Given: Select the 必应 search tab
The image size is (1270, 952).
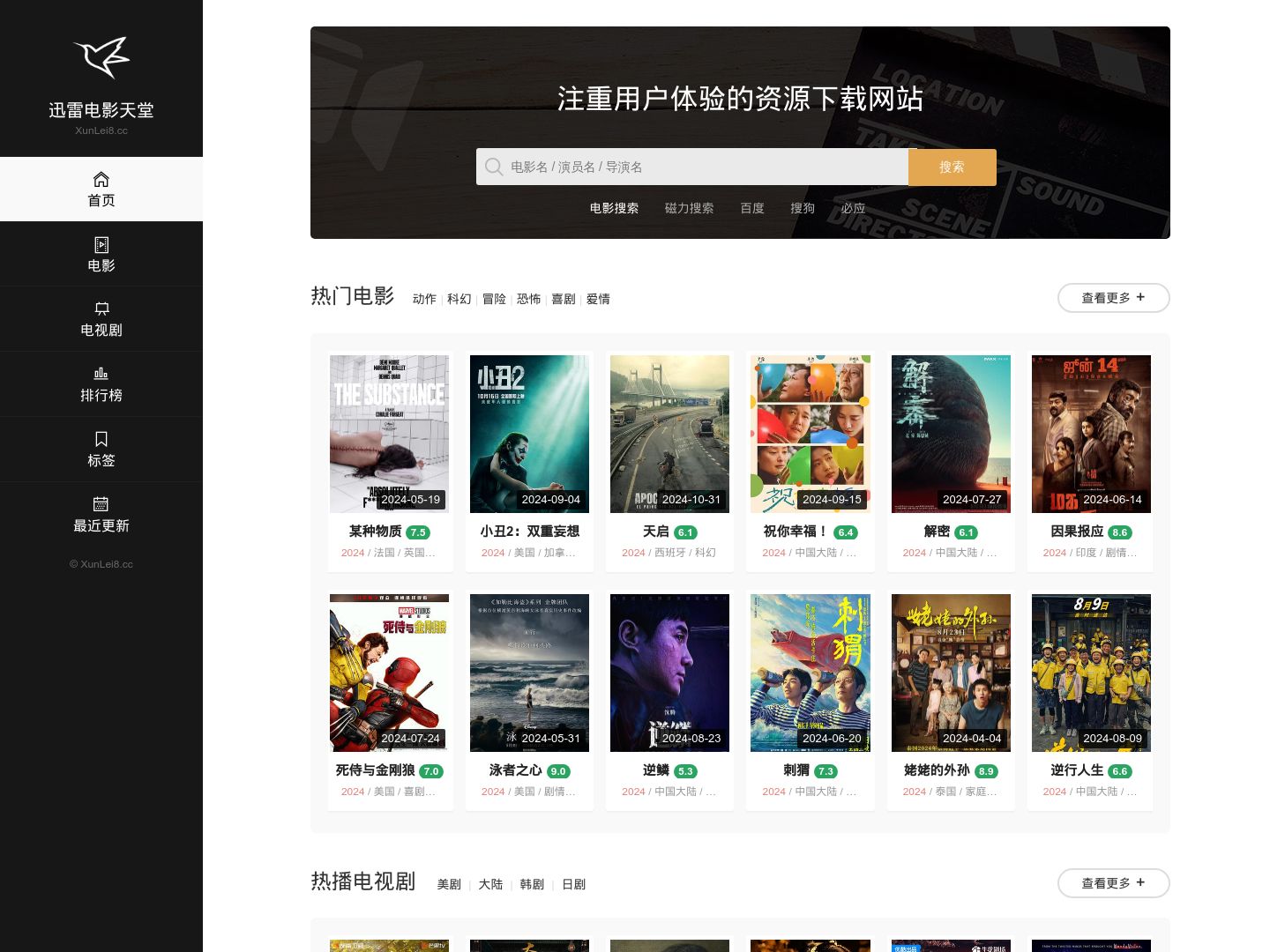Looking at the screenshot, I should pyautogui.click(x=853, y=208).
